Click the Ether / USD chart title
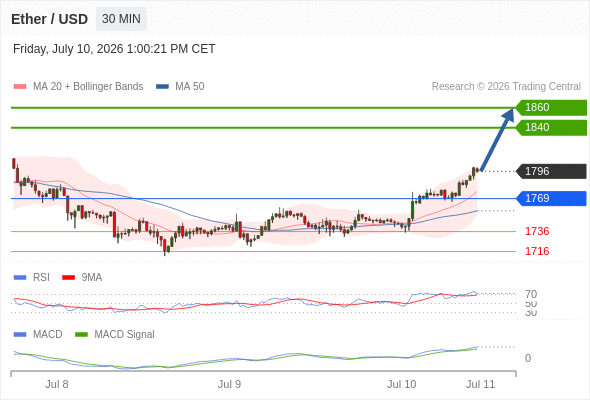The height and width of the screenshot is (400, 590). [49, 19]
